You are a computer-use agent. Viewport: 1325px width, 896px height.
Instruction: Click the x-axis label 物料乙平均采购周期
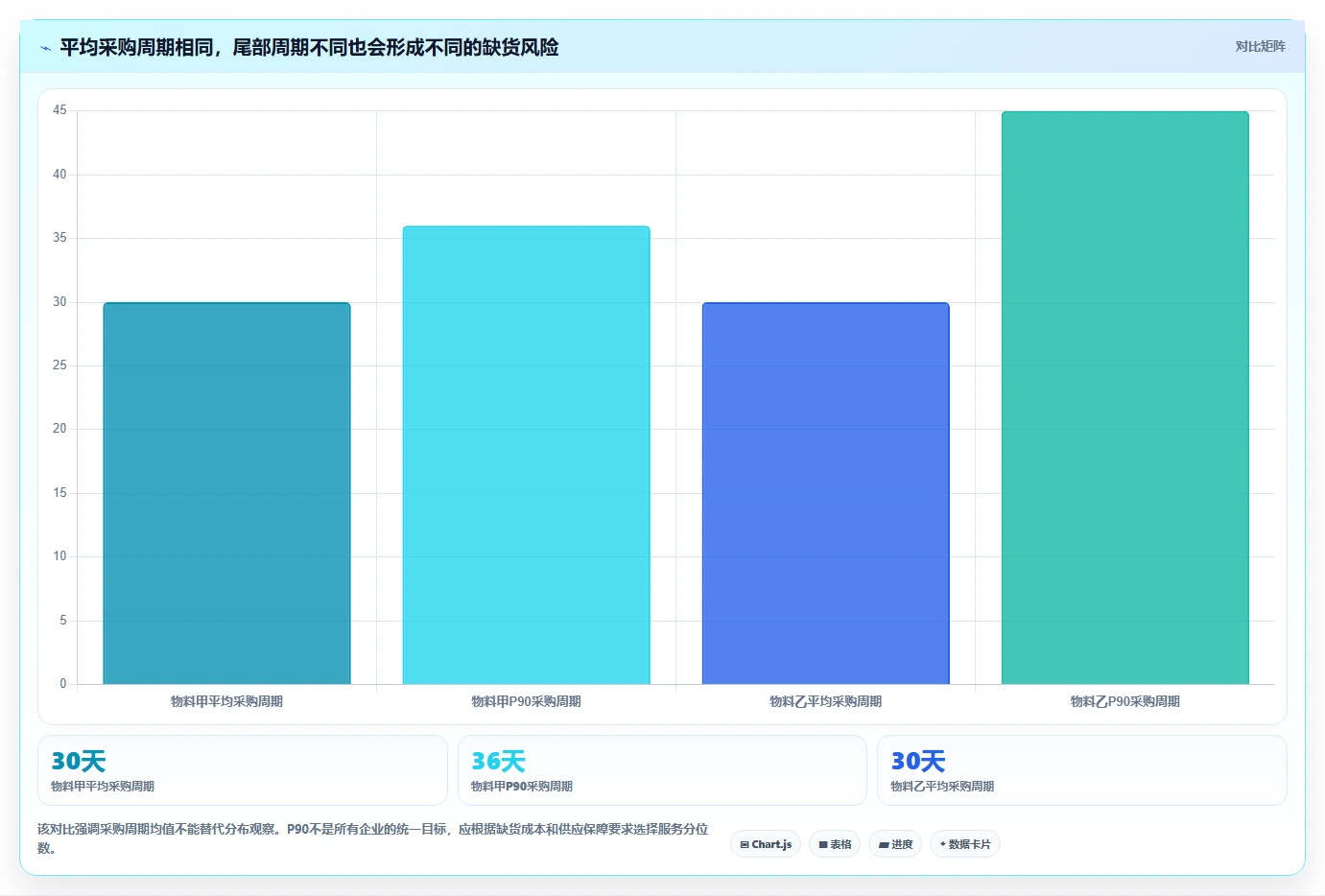[x=825, y=701]
